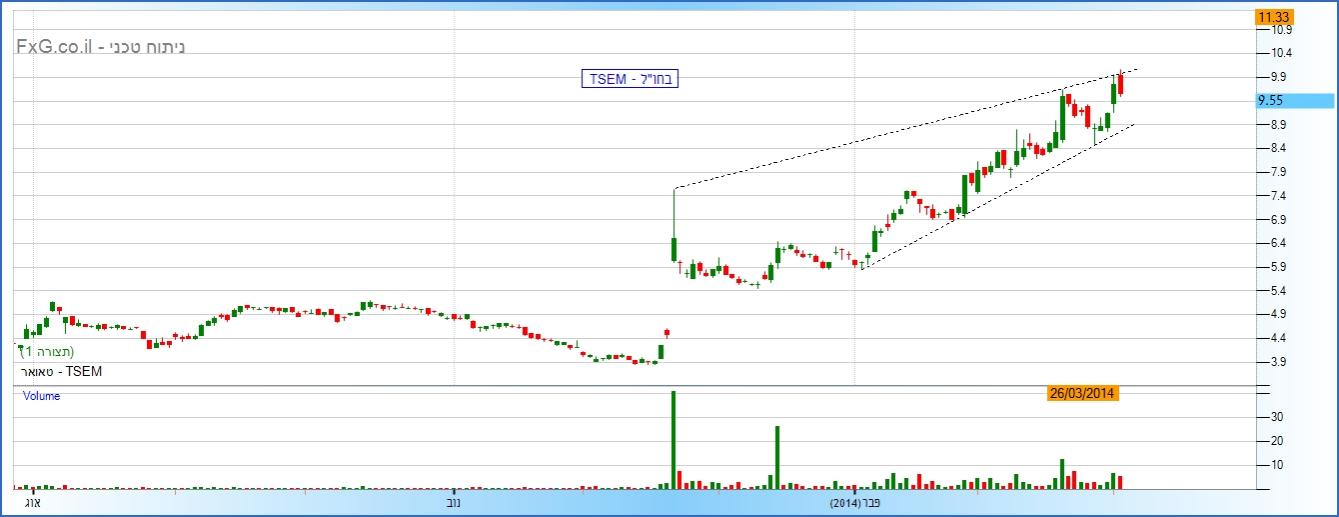
Task: Click the blue Volume panel label
Action: point(42,396)
